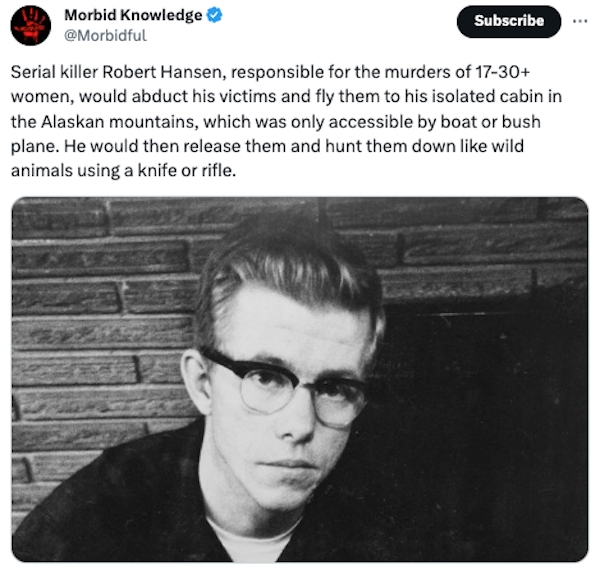600x574 pixels.
Task: Click the tweet line starting 'Serial killer Robert Hansen'
Action: click(270, 72)
